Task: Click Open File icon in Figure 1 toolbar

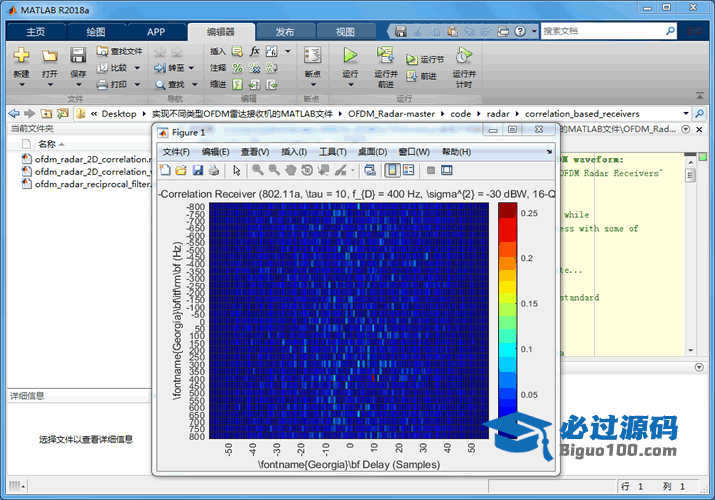Action: [181, 170]
